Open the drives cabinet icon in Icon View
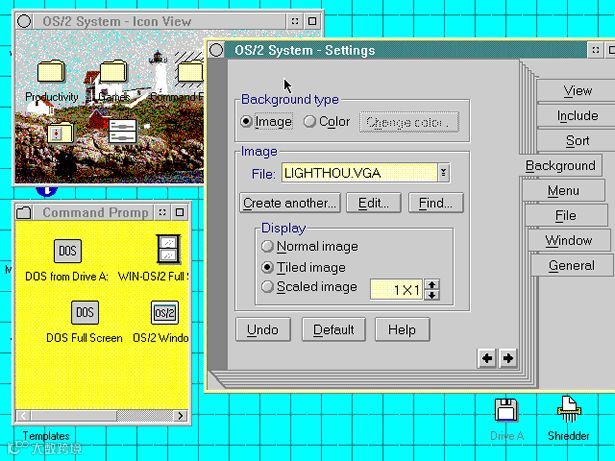 [x=123, y=131]
